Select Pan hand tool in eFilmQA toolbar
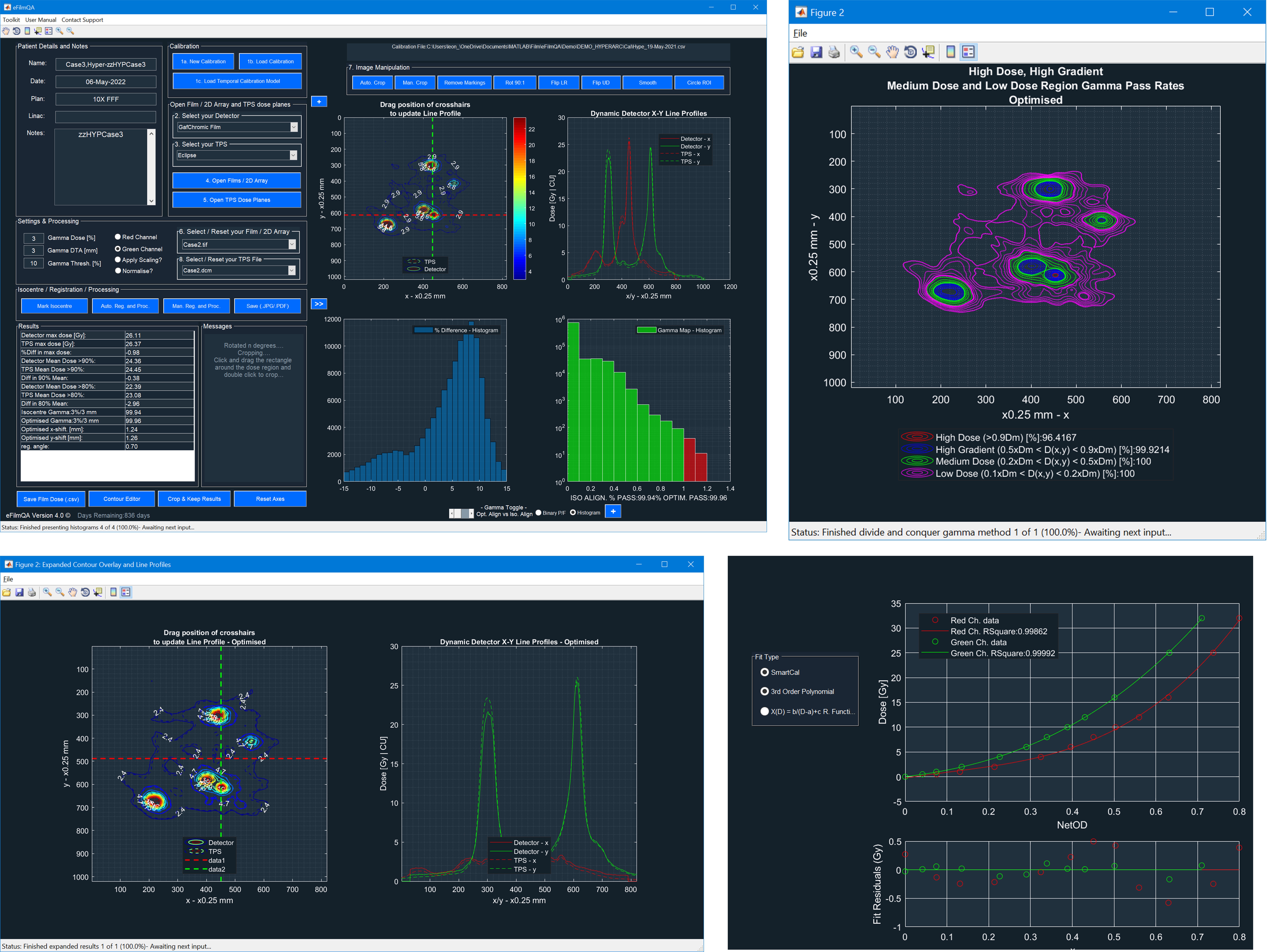 pos(6,31)
